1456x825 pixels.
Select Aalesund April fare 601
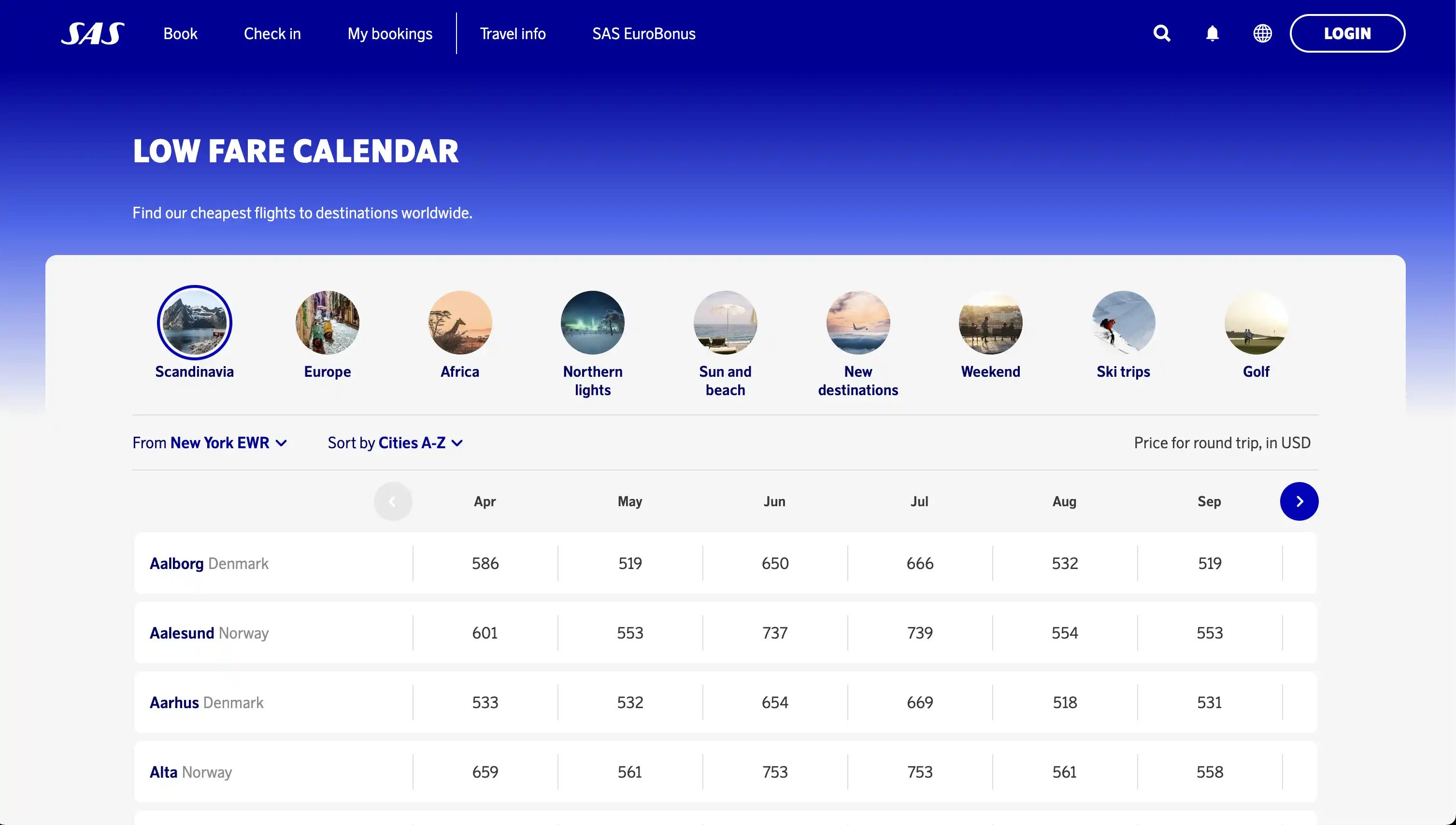click(485, 633)
